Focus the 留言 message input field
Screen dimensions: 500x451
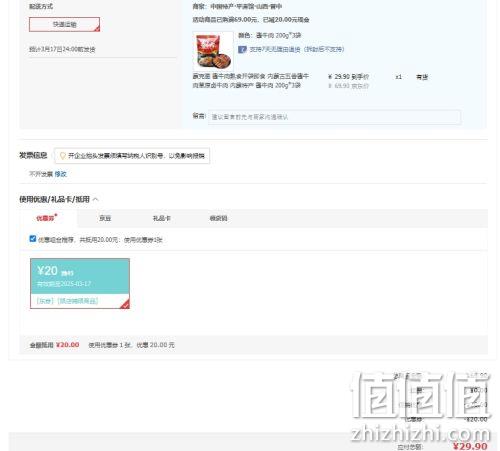coord(334,117)
